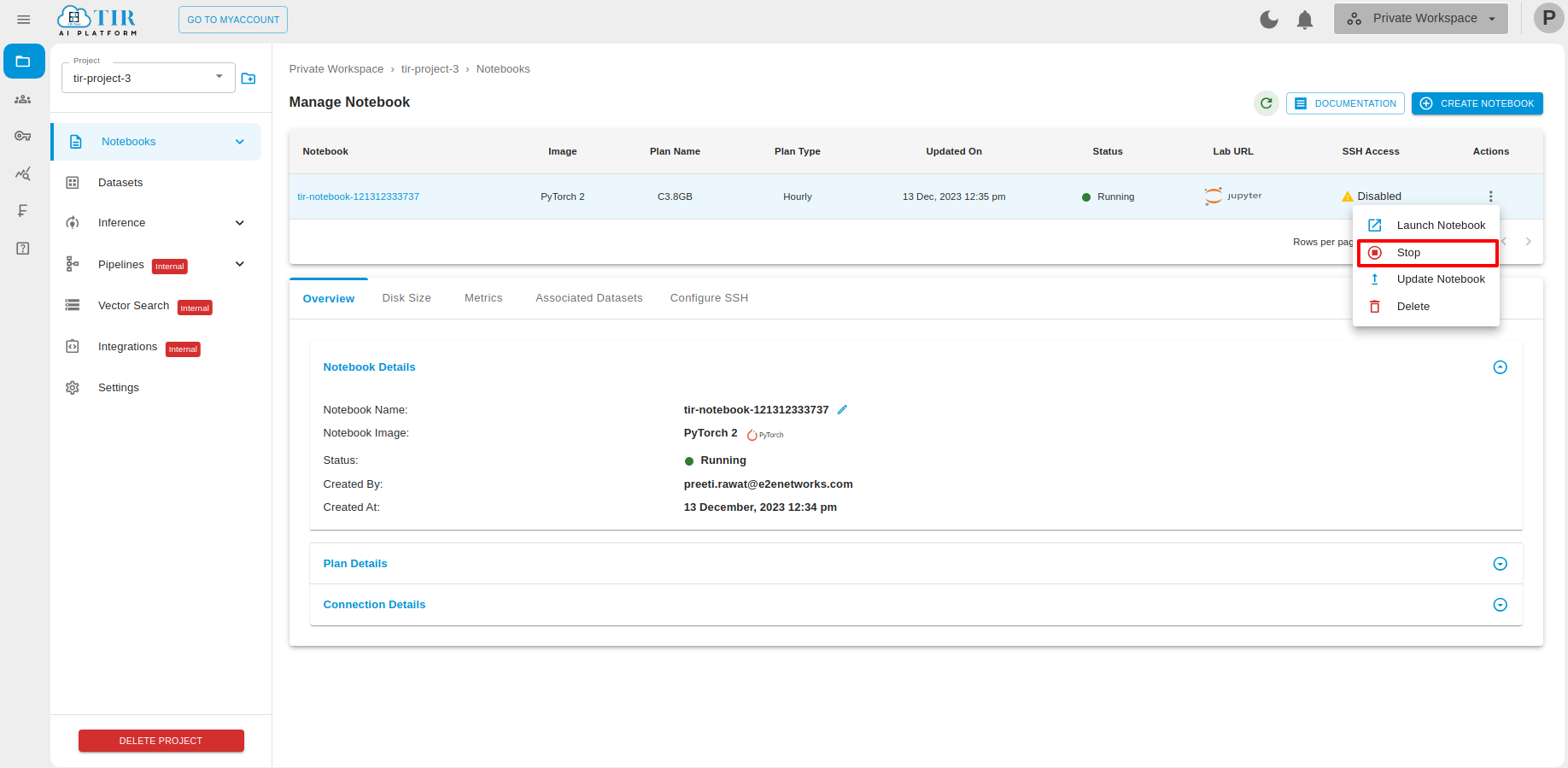Screen dimensions: 1568x768
Task: Toggle dark mode moon icon
Action: tap(1269, 19)
